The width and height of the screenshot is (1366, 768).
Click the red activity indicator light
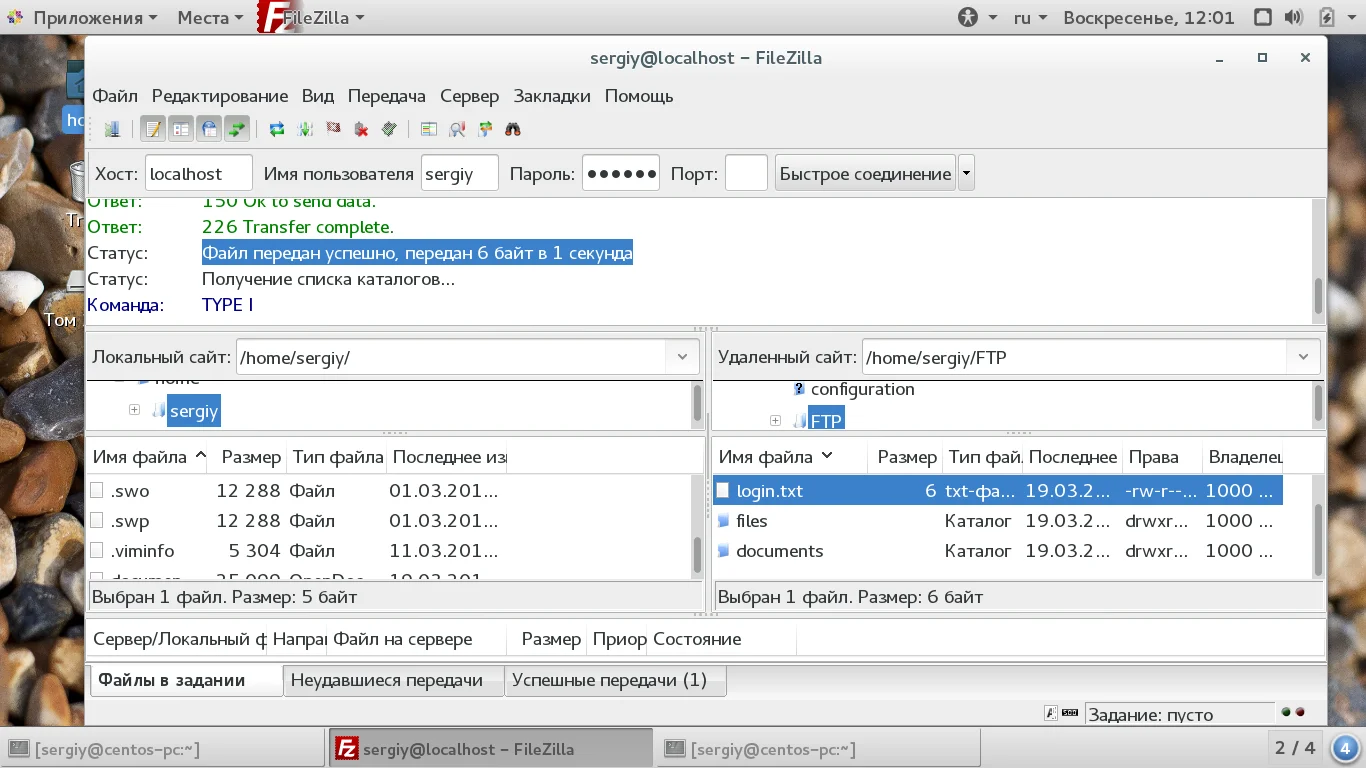pos(1300,713)
